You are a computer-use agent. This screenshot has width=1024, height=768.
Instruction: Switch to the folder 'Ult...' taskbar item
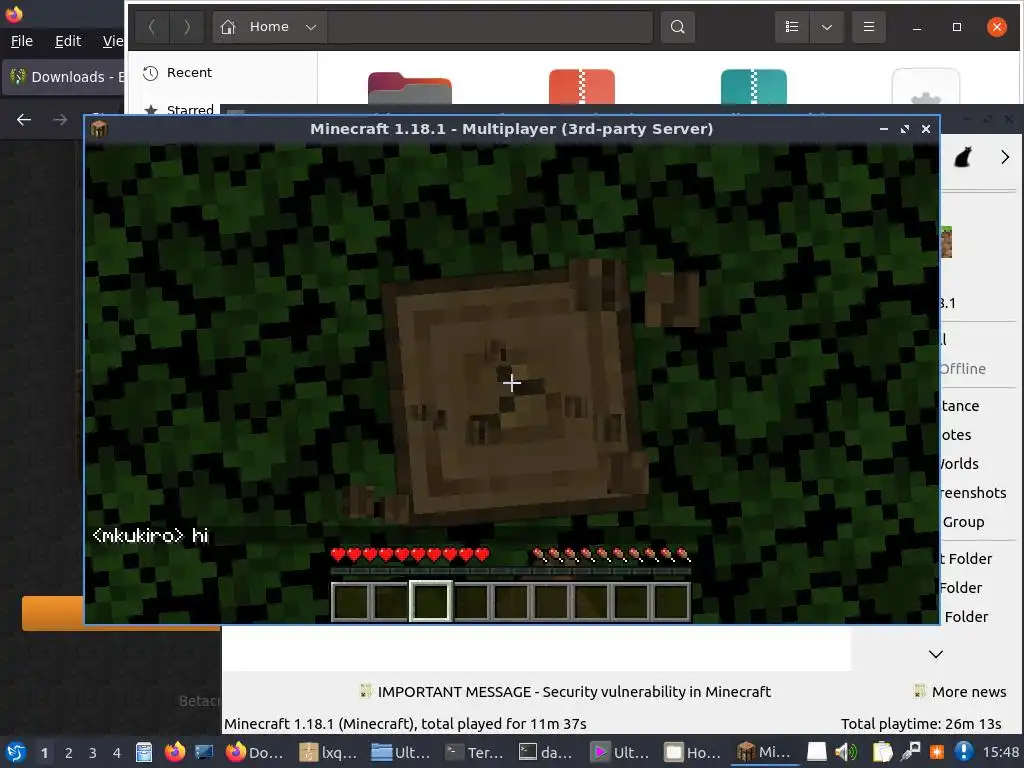[402, 752]
